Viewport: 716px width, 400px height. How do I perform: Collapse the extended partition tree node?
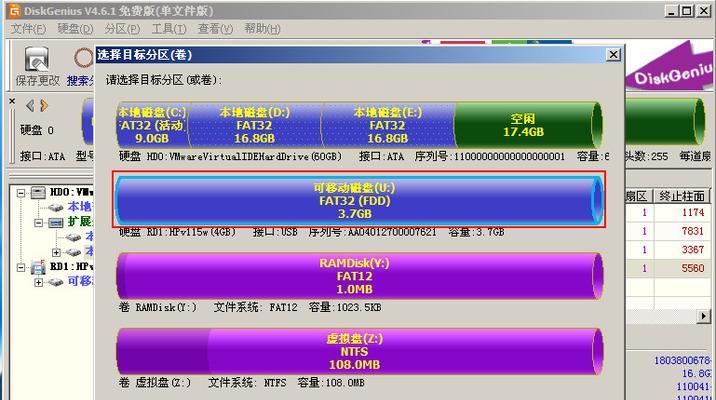pyautogui.click(x=38, y=223)
